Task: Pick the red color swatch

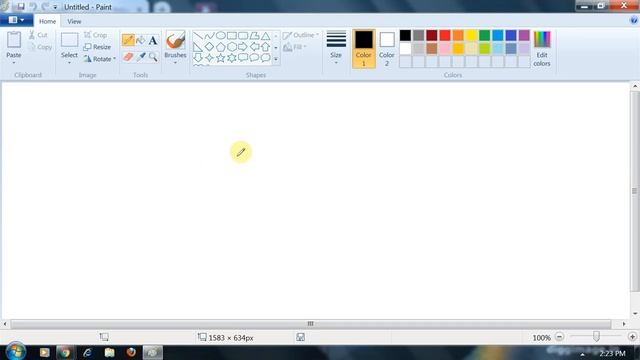Action: pos(445,36)
